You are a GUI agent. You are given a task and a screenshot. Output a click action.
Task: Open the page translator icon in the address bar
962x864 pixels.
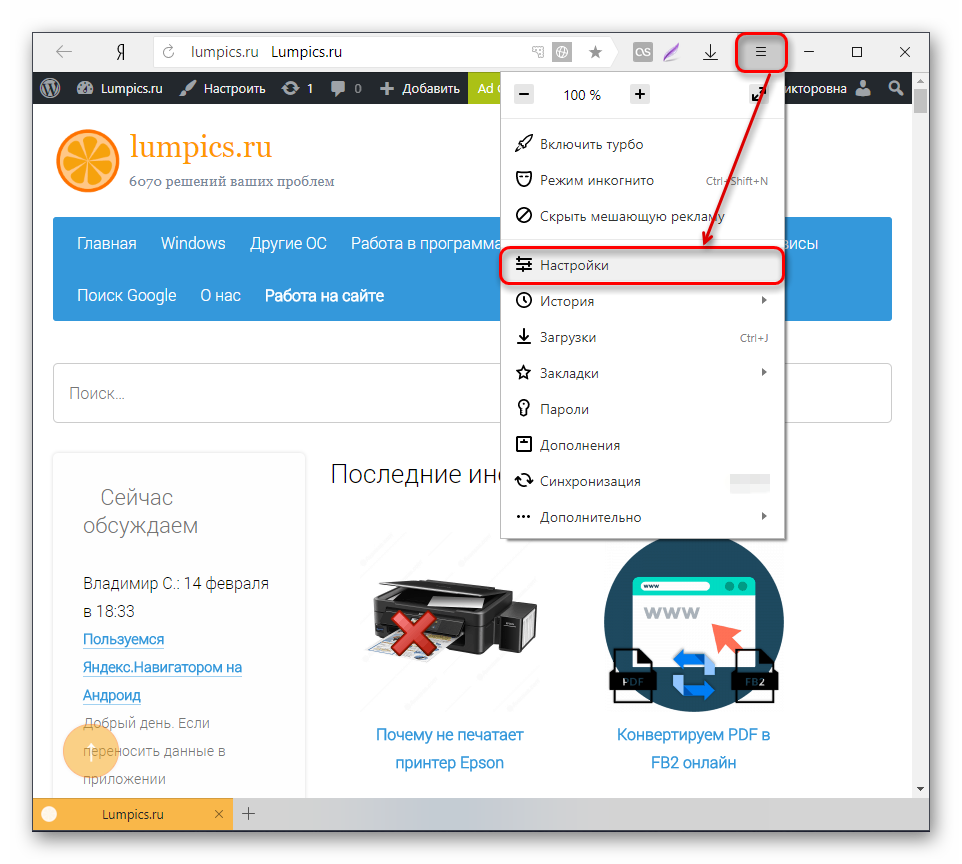click(538, 52)
